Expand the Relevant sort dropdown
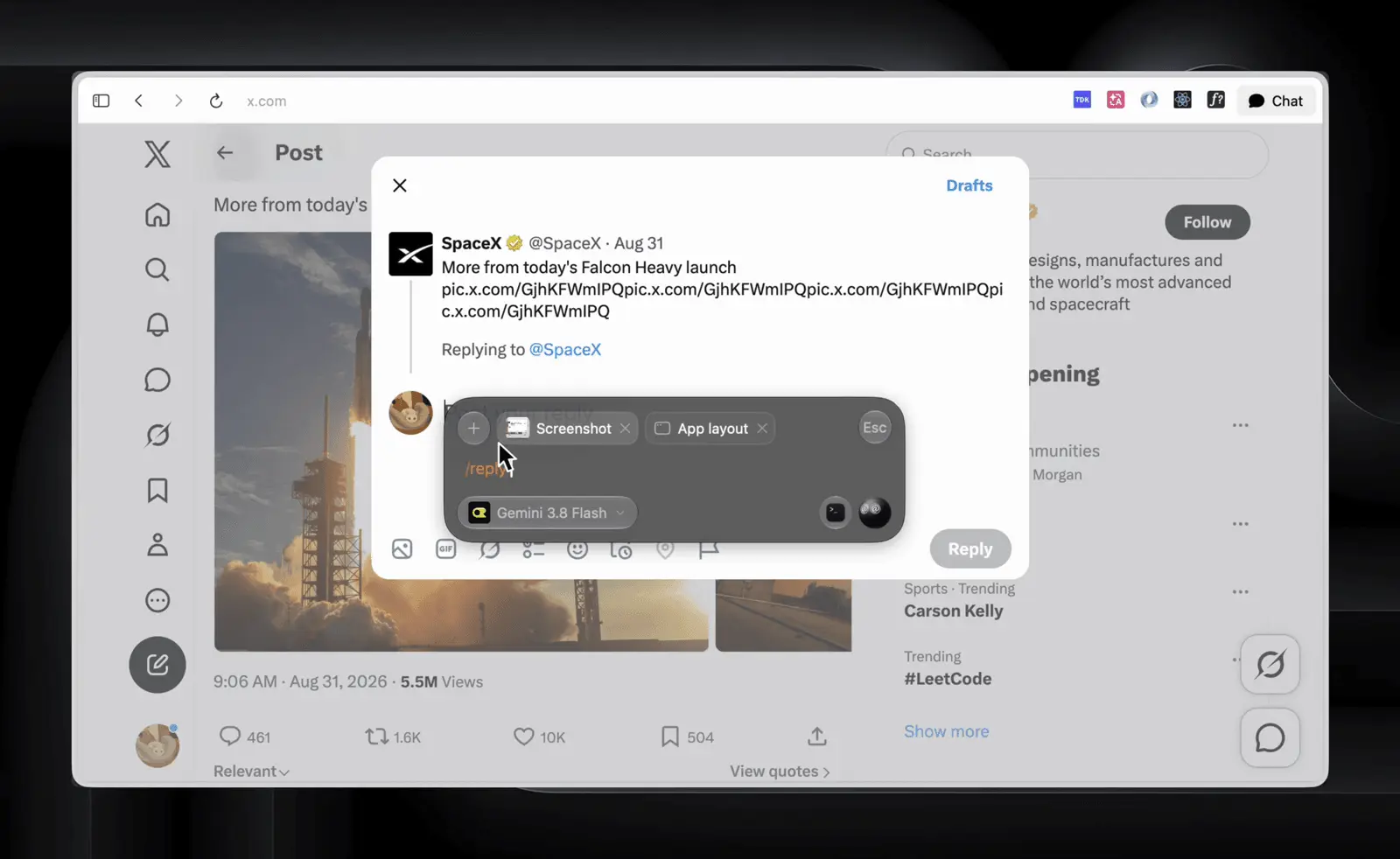This screenshot has height=859, width=1400. 252,772
